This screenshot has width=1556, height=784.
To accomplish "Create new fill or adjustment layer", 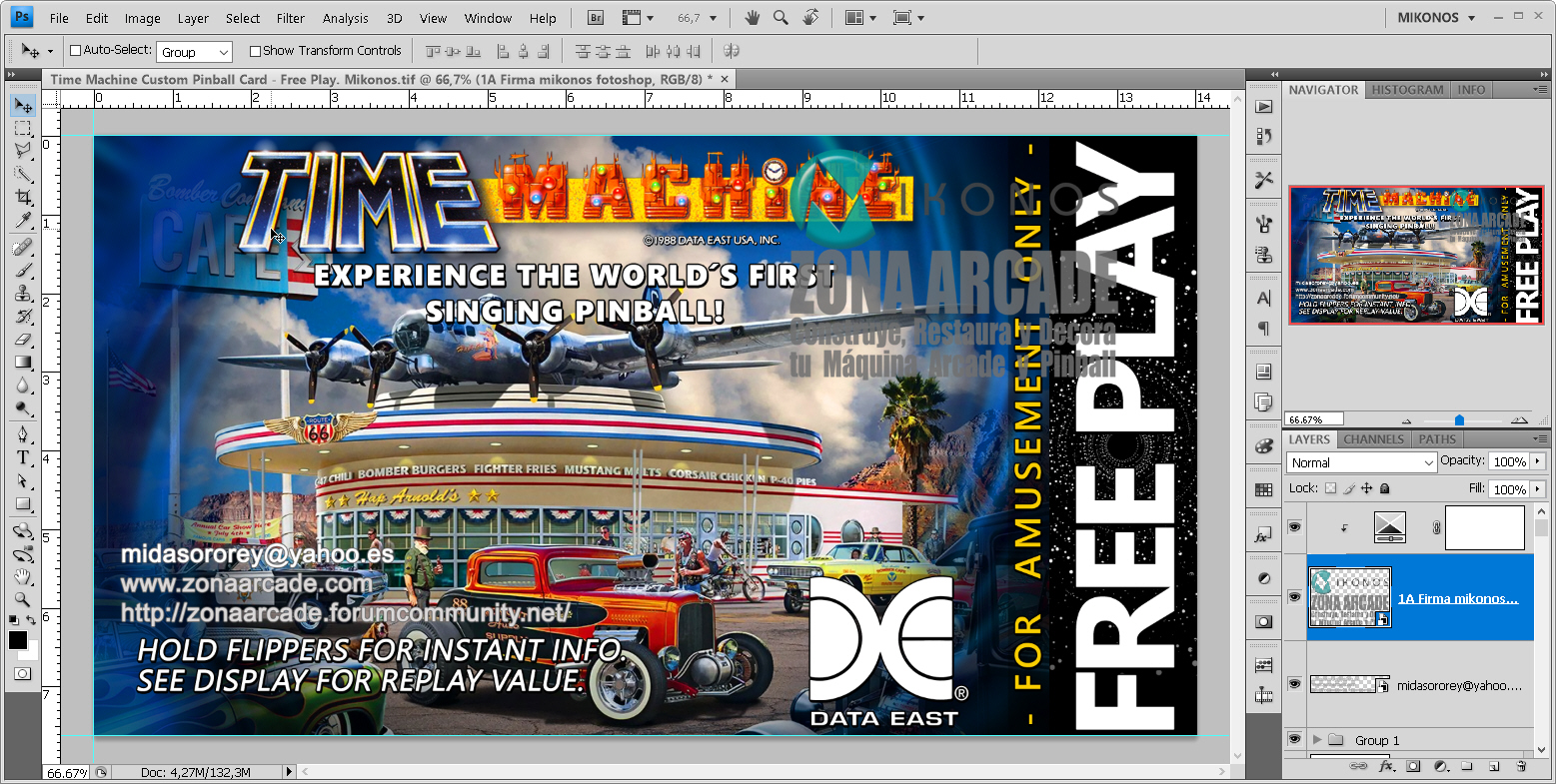I will click(x=1441, y=766).
